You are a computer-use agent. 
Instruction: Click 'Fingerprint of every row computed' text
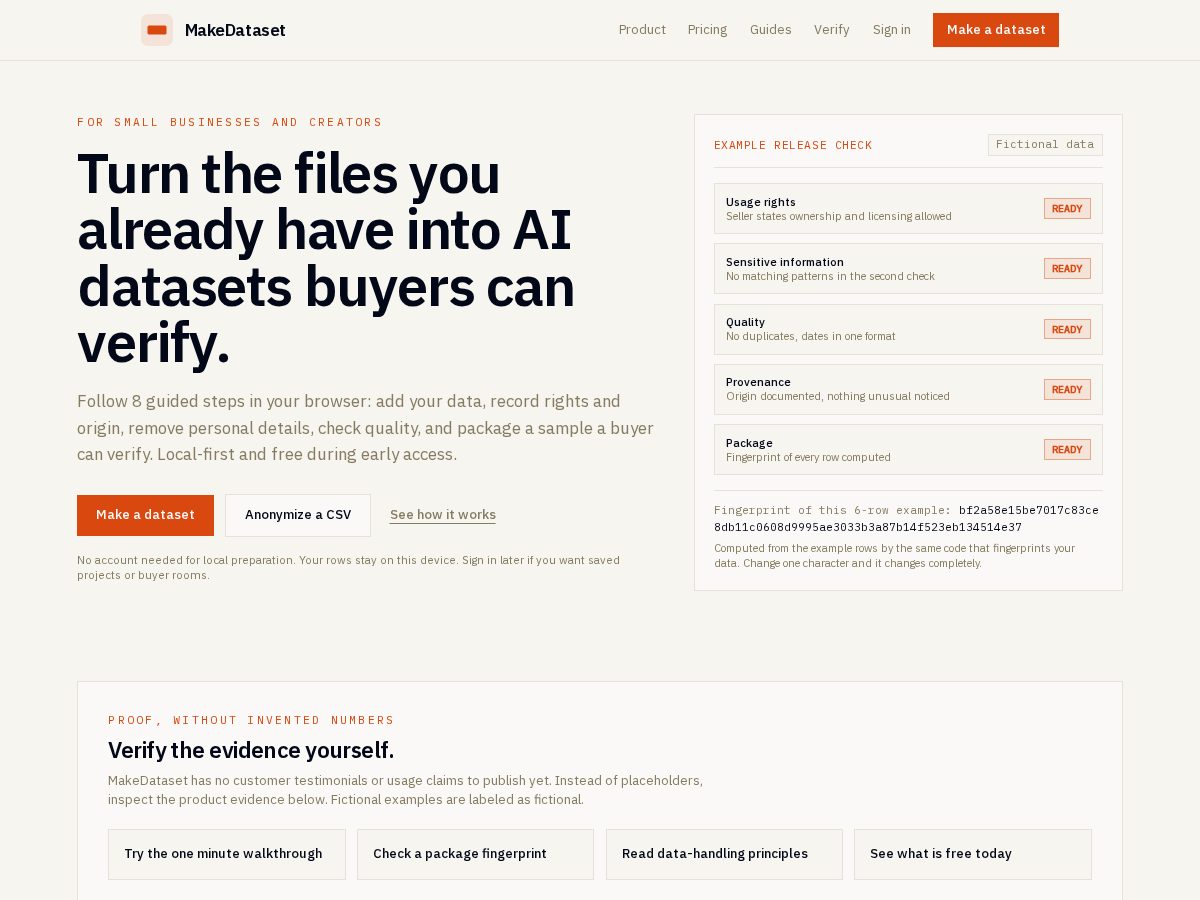[x=808, y=457]
